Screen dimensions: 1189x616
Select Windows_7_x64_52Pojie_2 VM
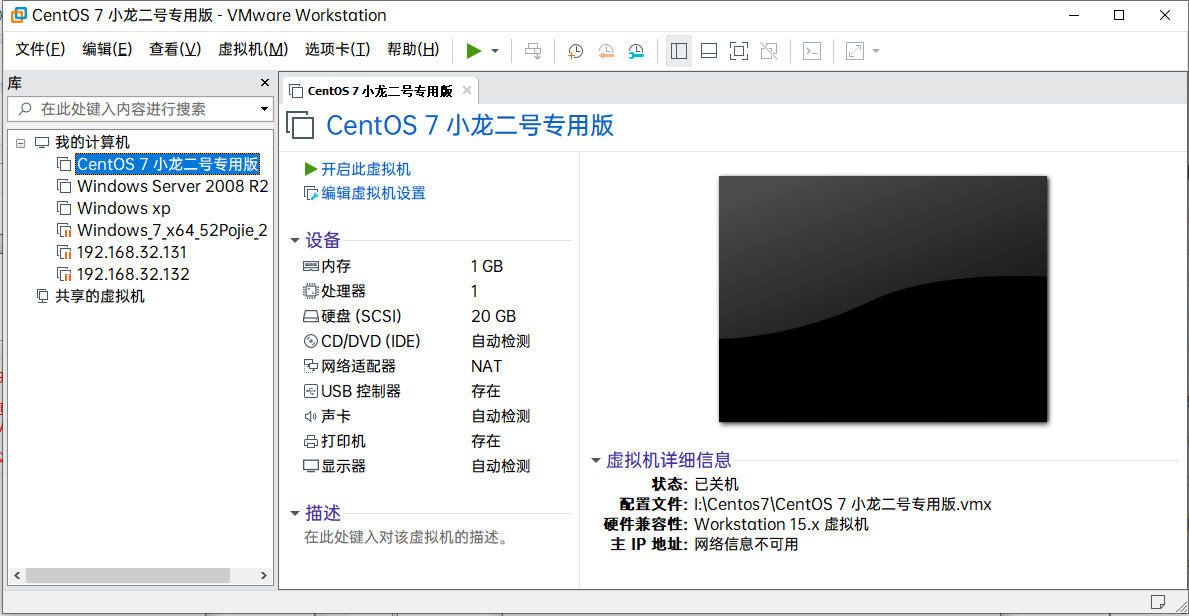pos(172,230)
